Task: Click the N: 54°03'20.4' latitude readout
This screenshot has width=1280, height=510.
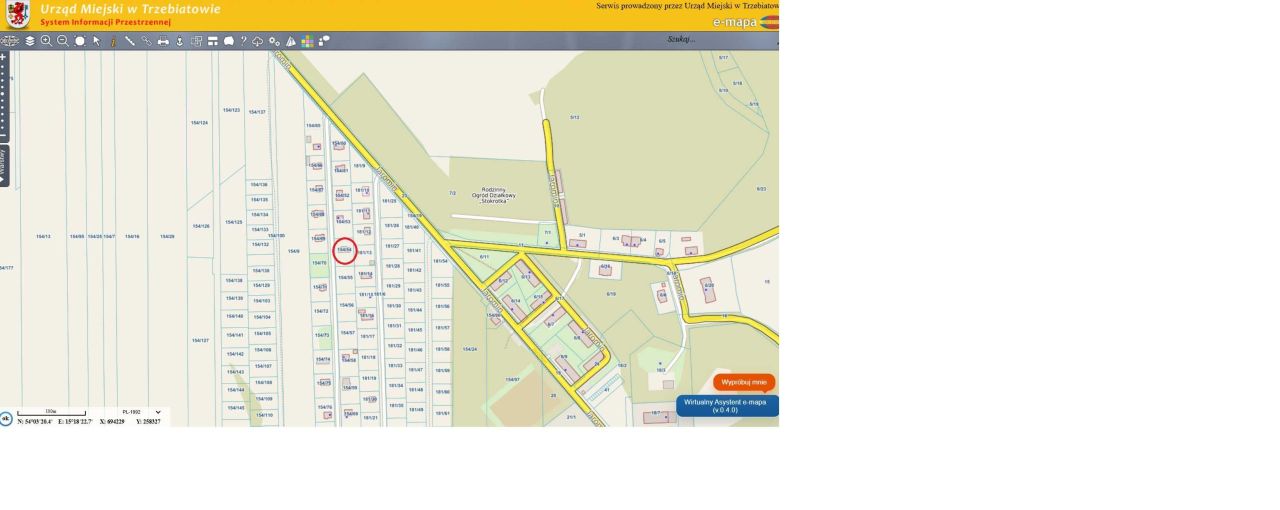Action: 36,422
